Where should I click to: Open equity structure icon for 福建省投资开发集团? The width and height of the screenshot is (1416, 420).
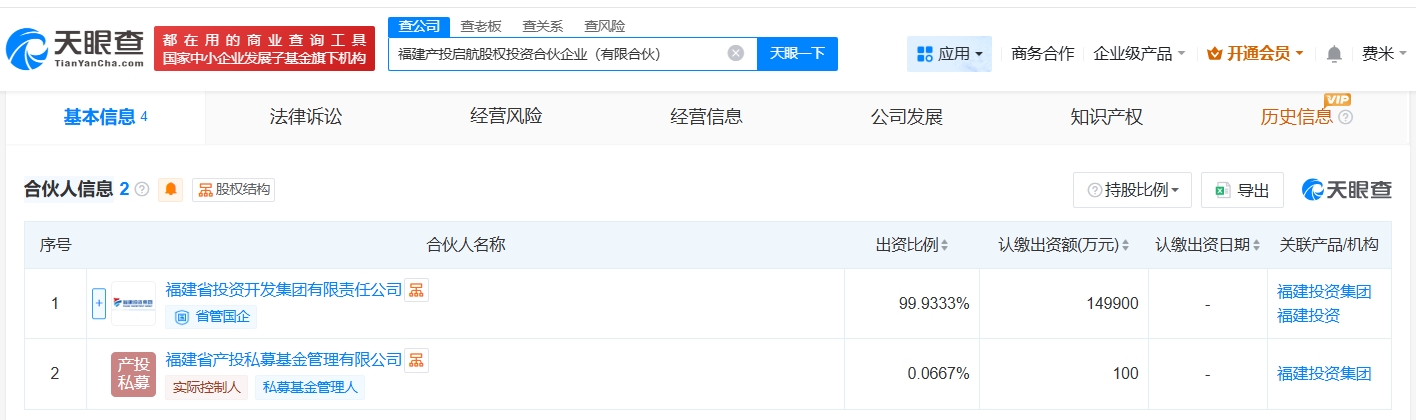pos(416,290)
